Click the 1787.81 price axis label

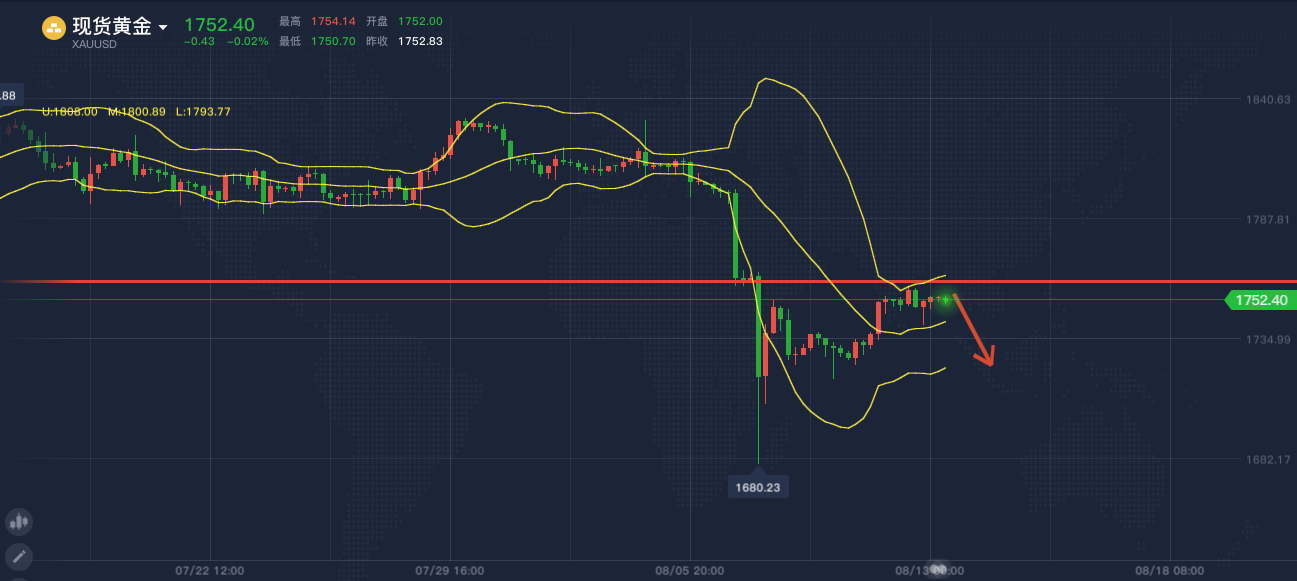tap(1268, 219)
